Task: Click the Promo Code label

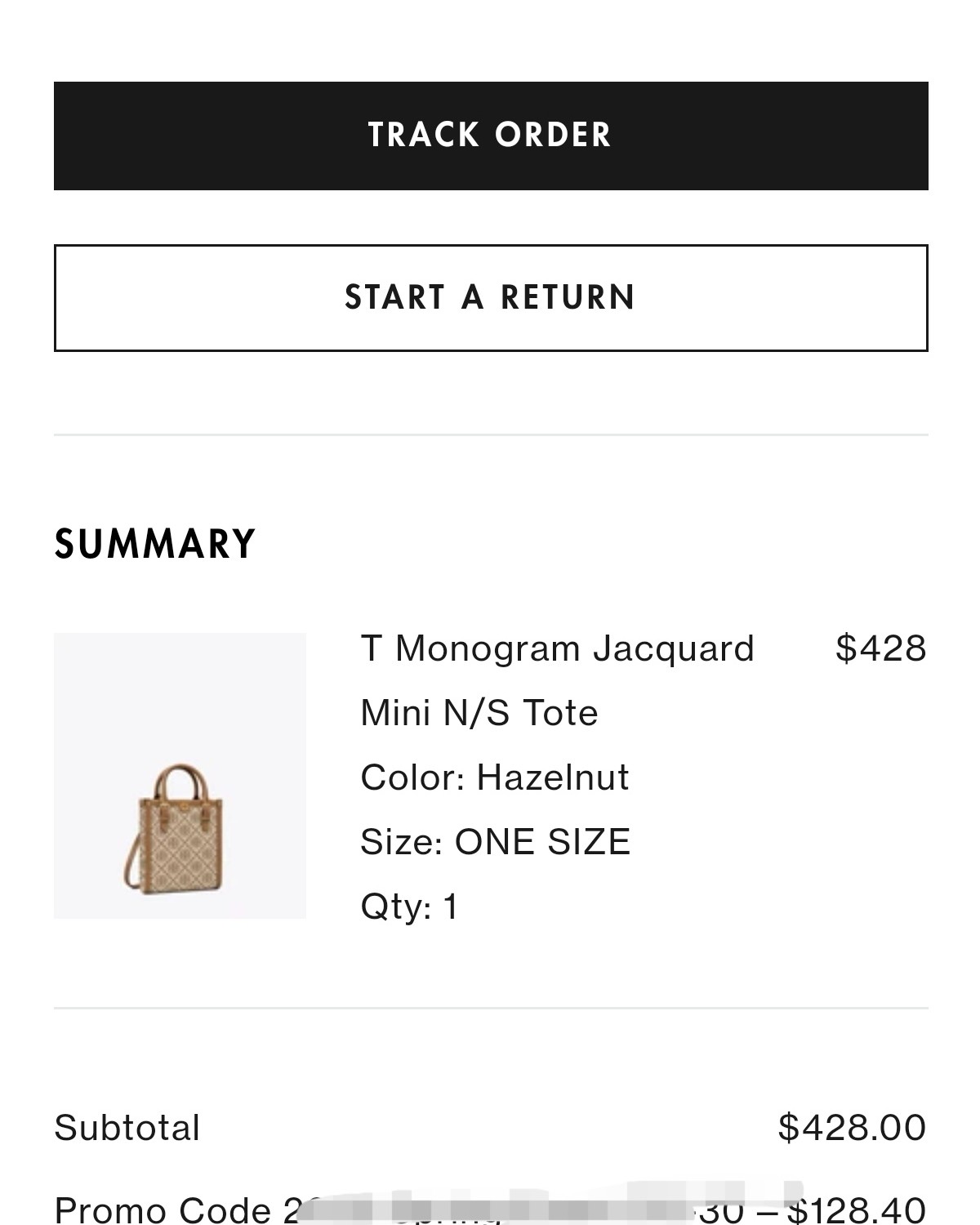Action: (x=163, y=1210)
